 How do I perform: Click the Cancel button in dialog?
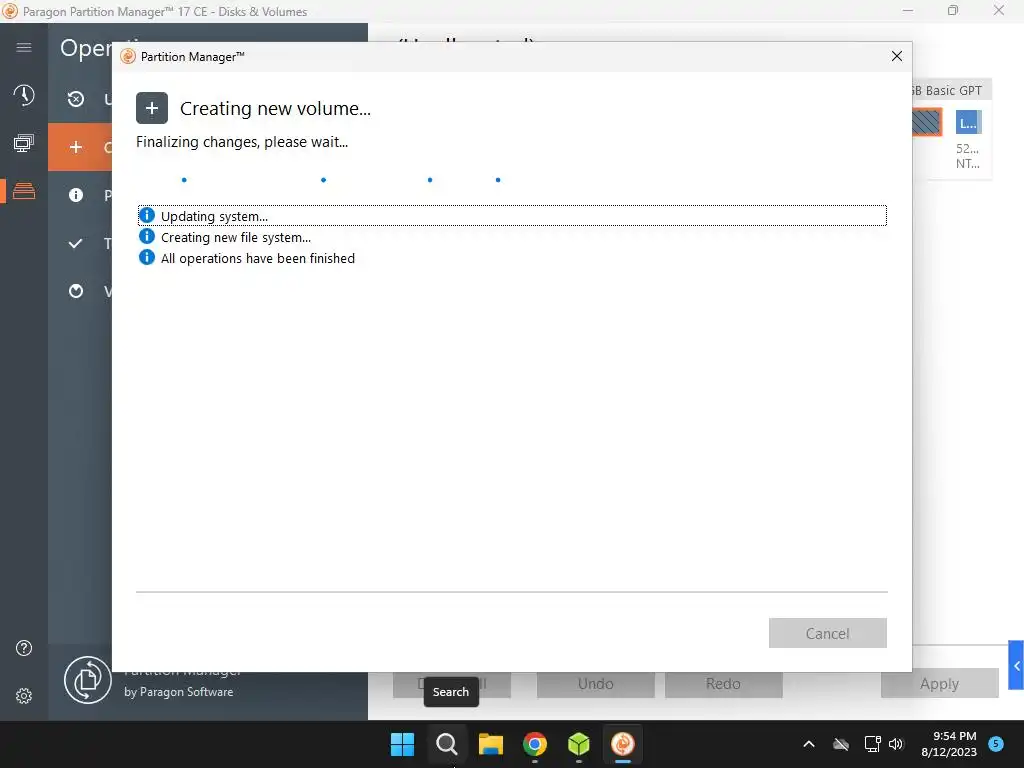tap(827, 633)
